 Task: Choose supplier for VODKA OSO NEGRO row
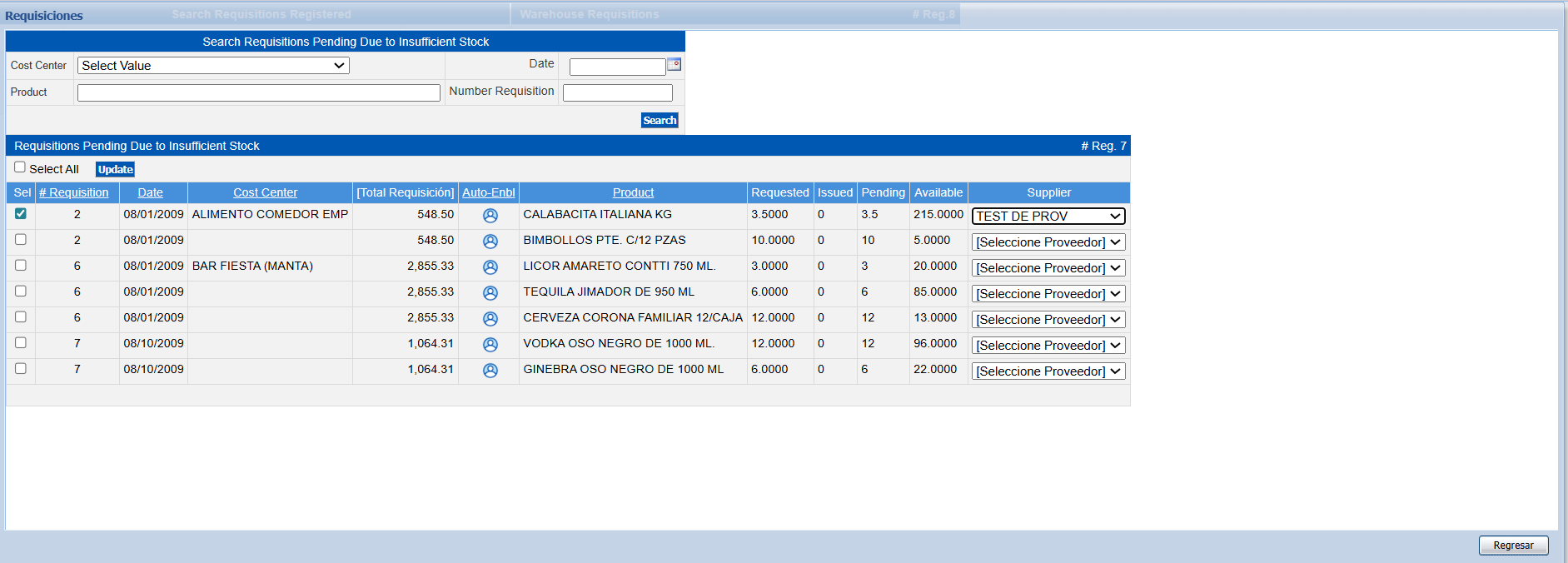(1048, 346)
